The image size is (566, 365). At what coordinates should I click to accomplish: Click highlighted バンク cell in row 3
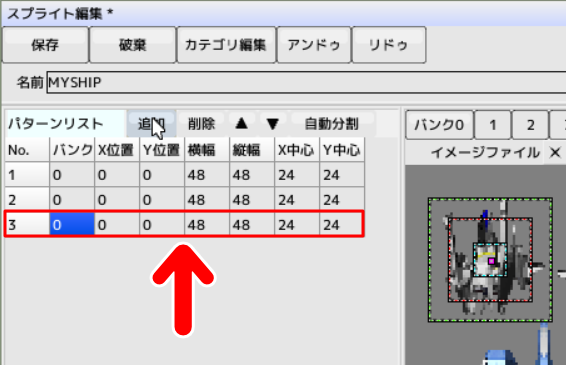(x=72, y=225)
